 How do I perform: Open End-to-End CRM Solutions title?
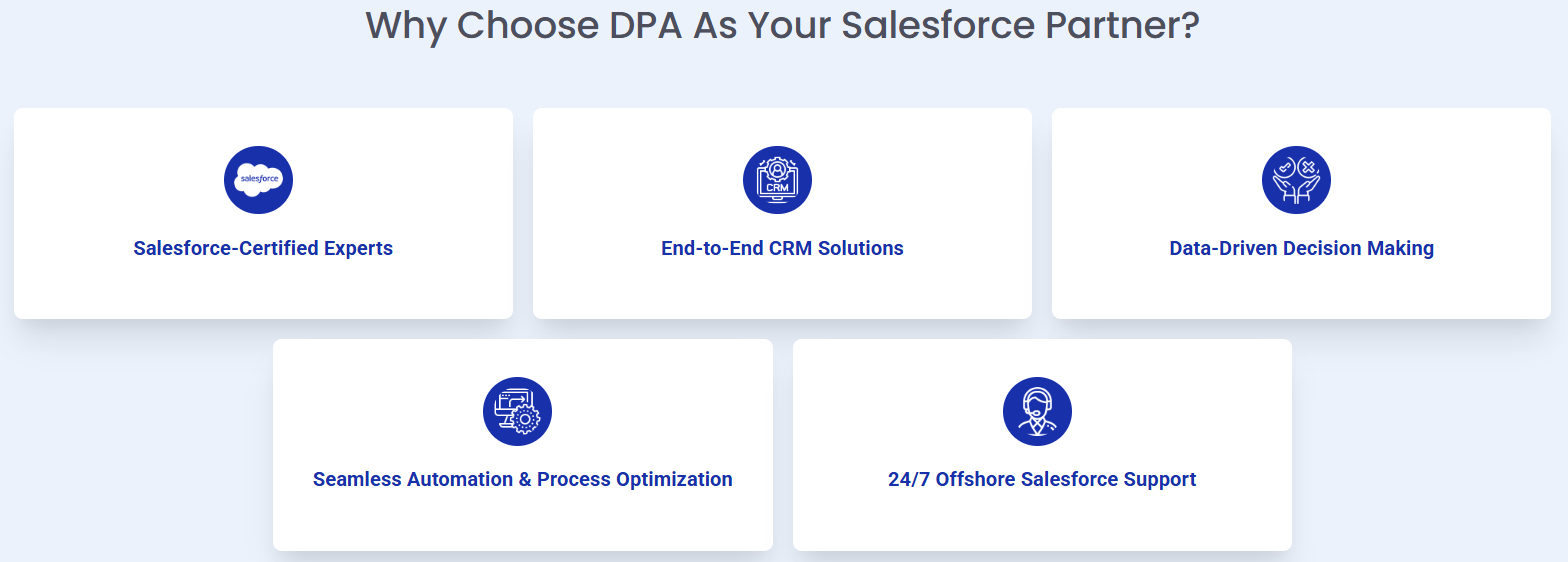pyautogui.click(x=782, y=248)
